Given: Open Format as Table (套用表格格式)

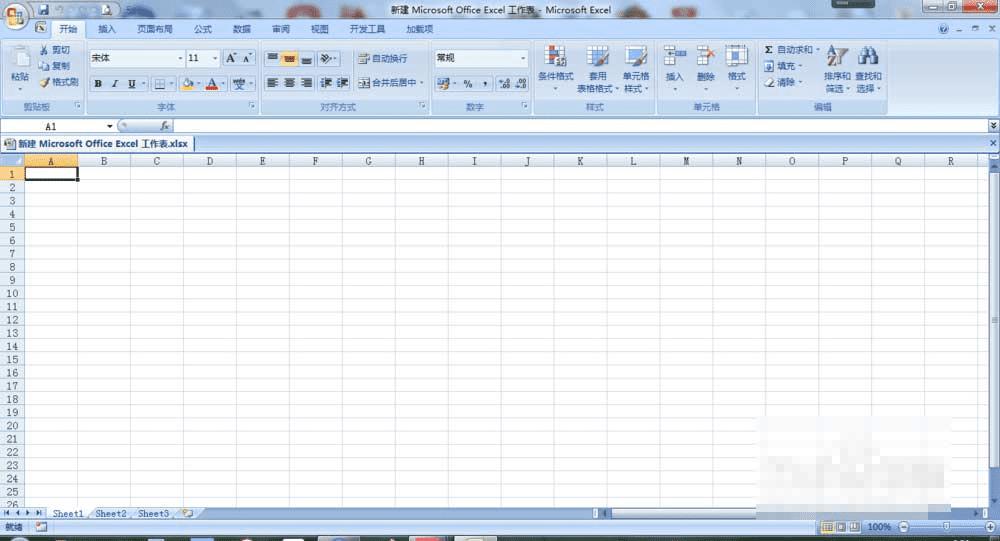Looking at the screenshot, I should pos(598,69).
